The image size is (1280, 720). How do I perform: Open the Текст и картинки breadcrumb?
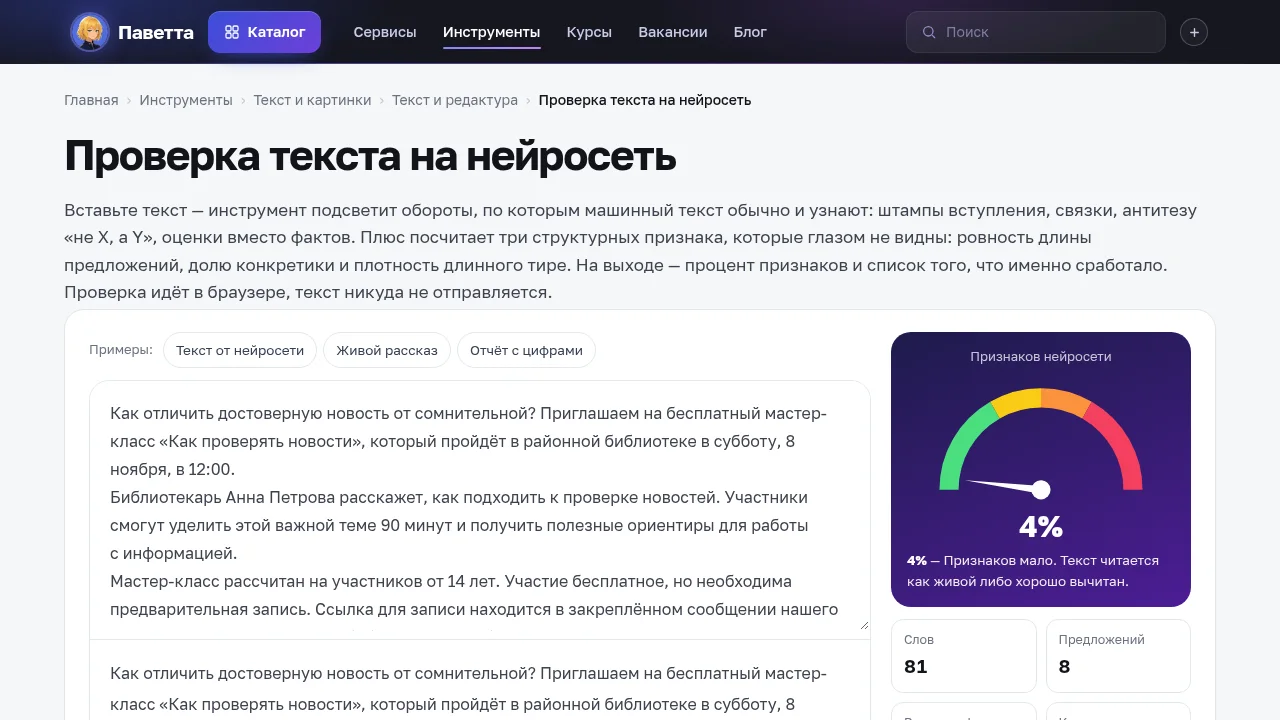click(312, 100)
